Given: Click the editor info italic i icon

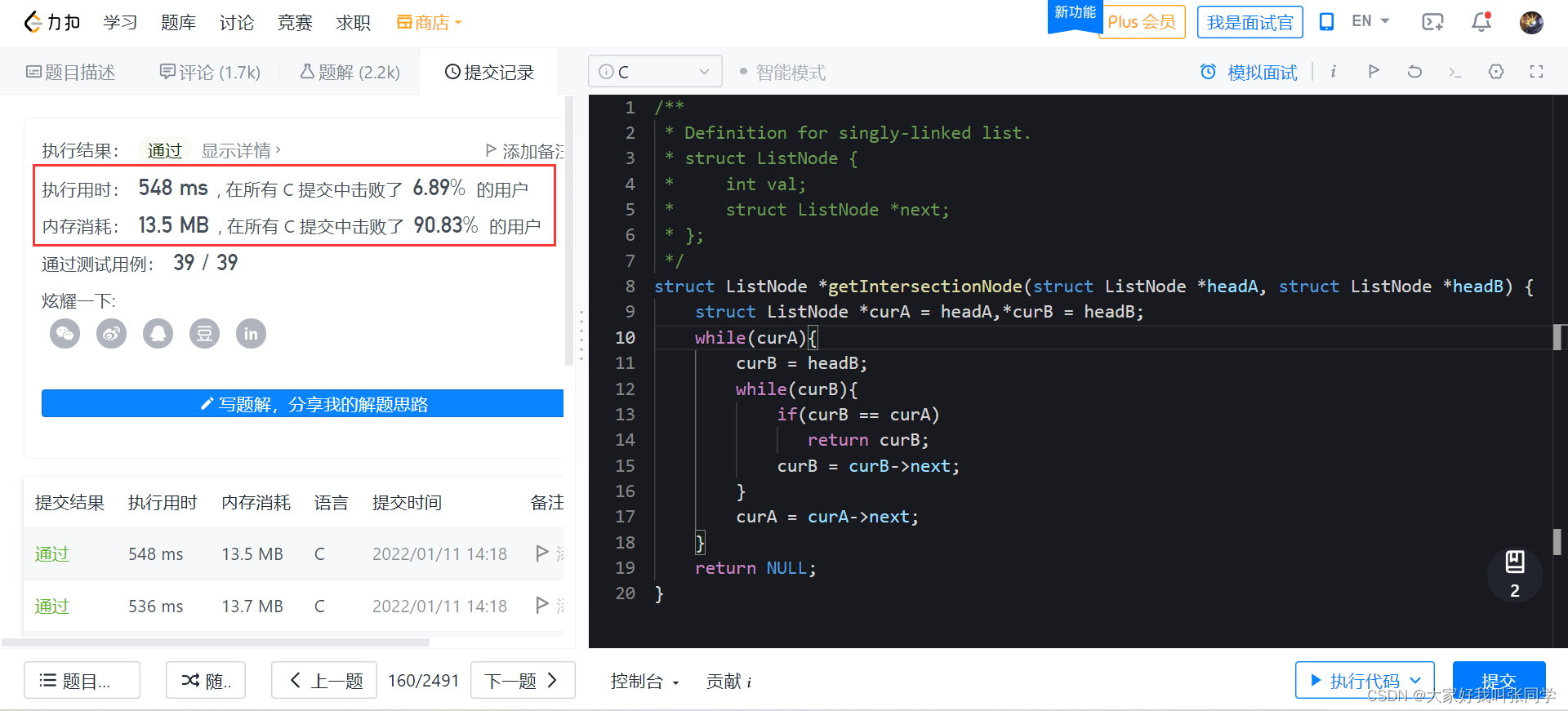Looking at the screenshot, I should [x=1334, y=72].
